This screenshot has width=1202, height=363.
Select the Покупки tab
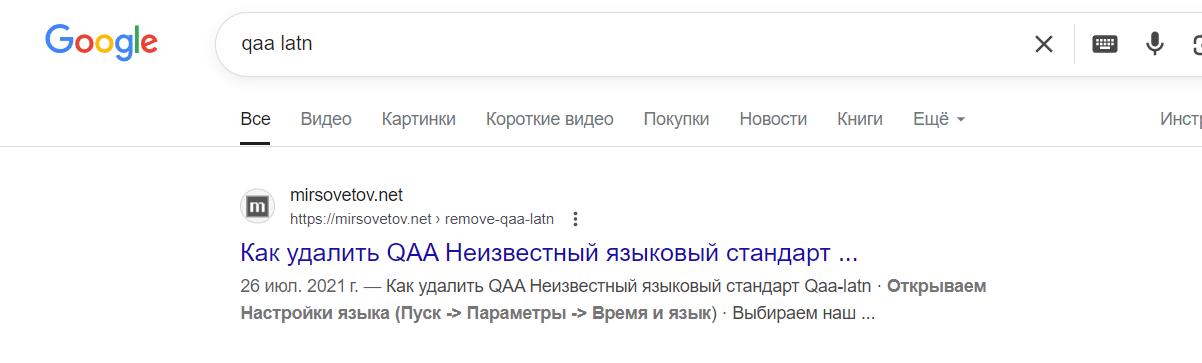tap(676, 119)
